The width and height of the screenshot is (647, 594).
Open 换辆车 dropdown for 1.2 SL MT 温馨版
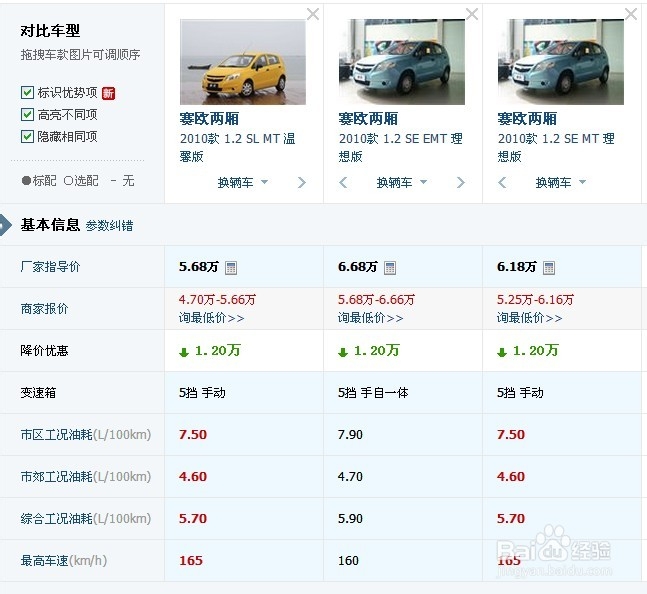[243, 182]
